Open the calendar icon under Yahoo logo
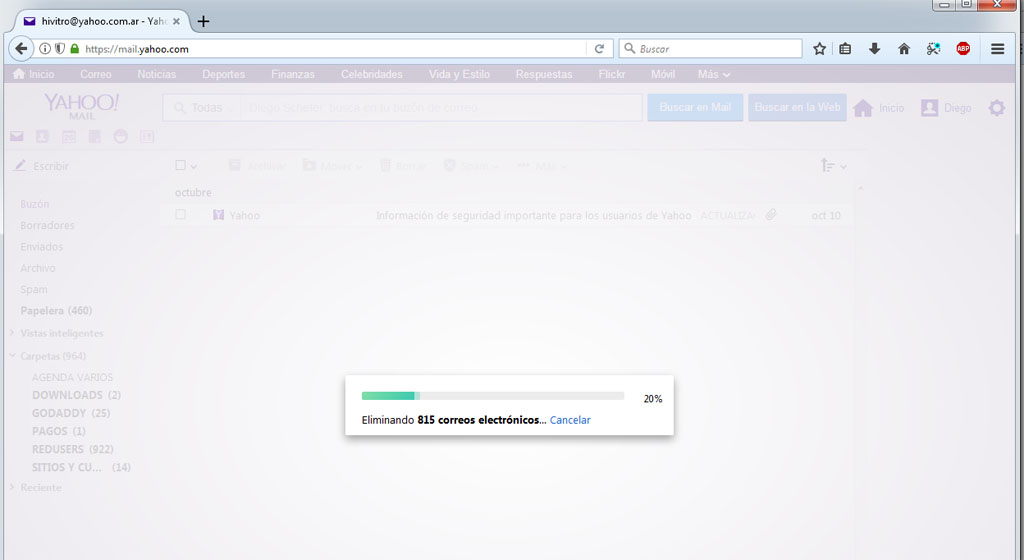 click(x=69, y=136)
